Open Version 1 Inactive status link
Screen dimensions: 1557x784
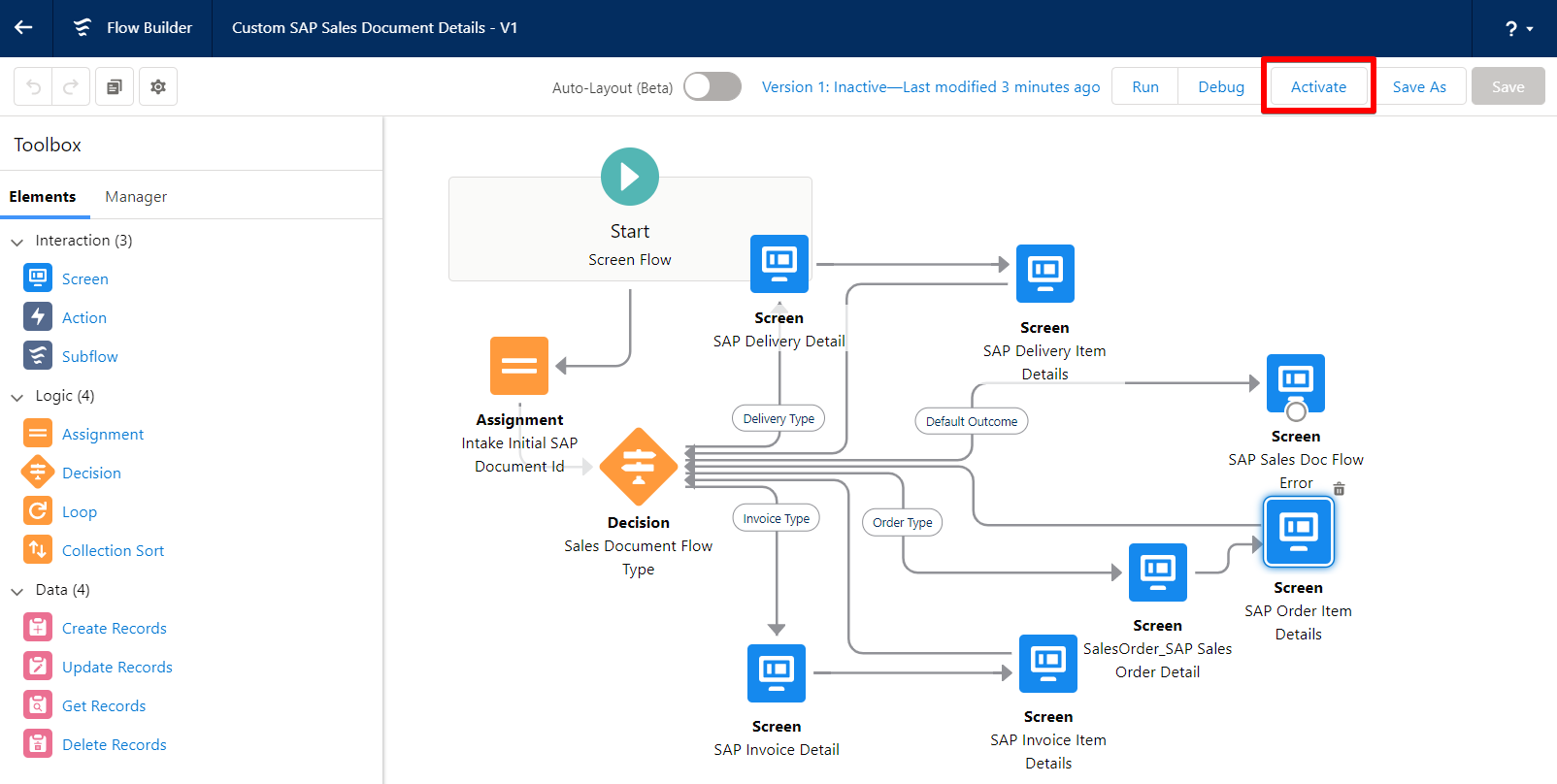(x=931, y=86)
